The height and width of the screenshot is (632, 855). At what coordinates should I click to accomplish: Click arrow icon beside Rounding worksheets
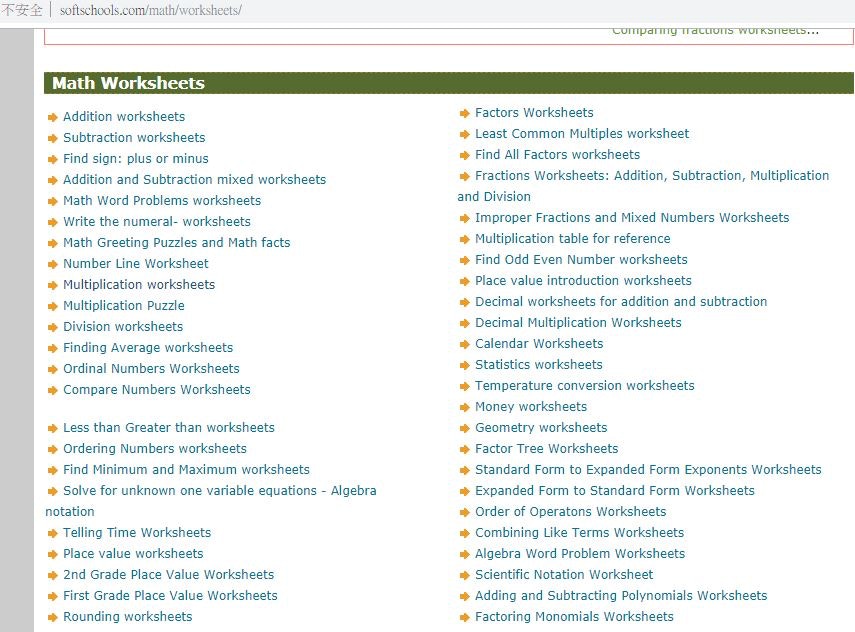[53, 617]
